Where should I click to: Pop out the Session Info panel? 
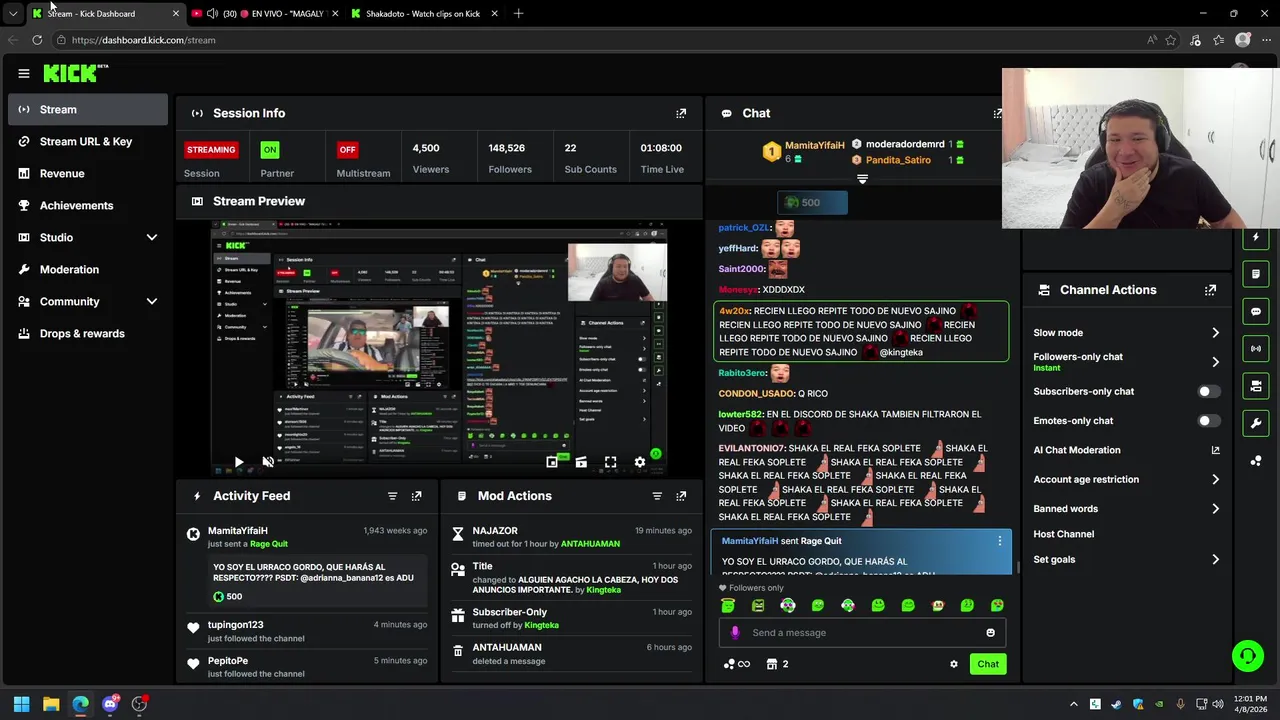(681, 113)
